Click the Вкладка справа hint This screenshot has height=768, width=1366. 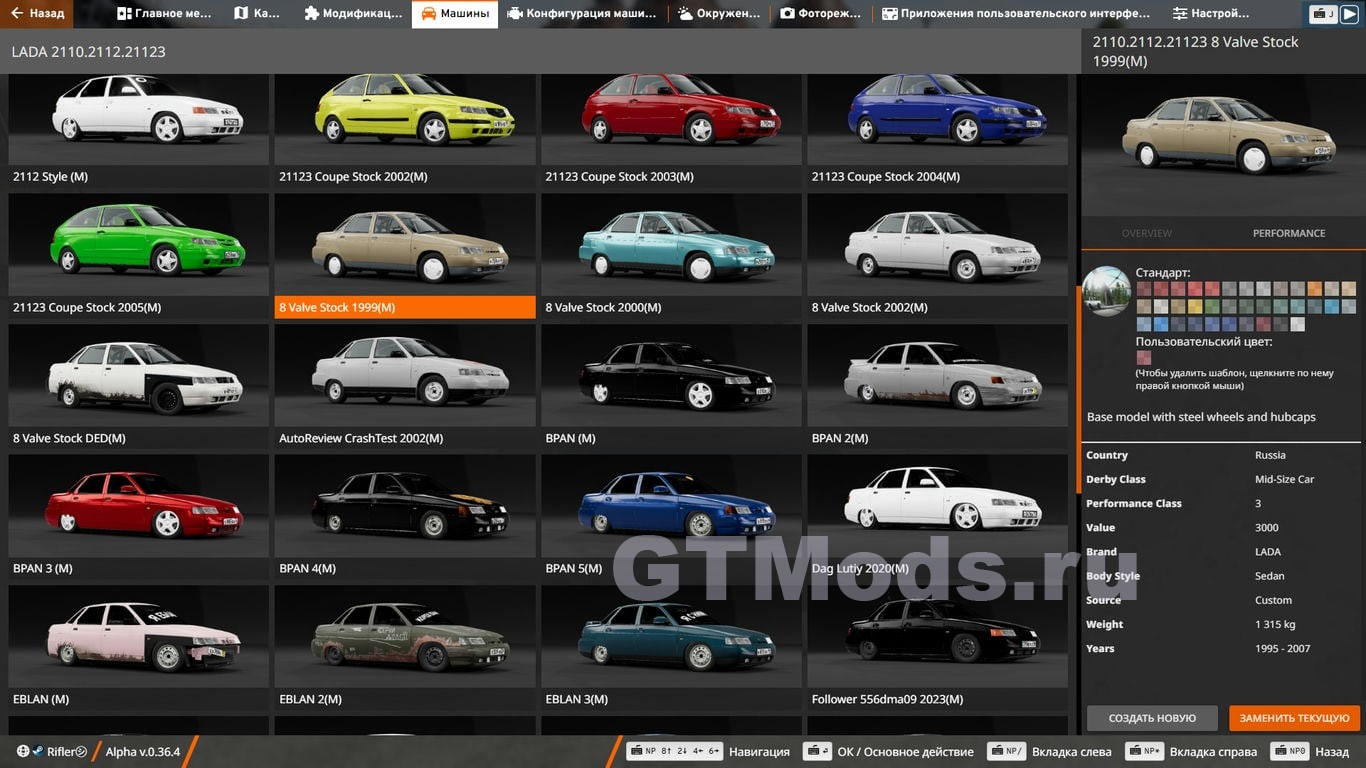pyautogui.click(x=1191, y=751)
